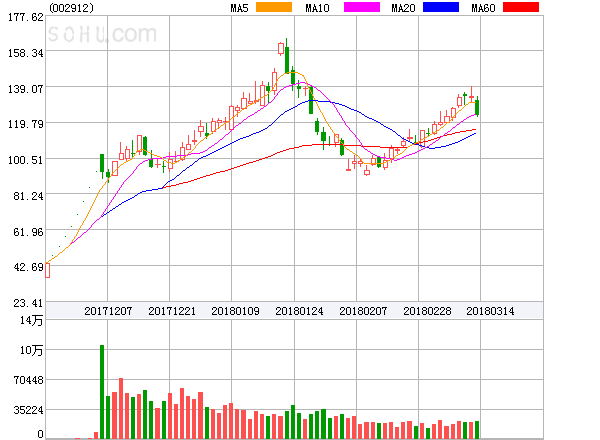Click the 119.79 price axis label
600x440 pixels.
26,124
